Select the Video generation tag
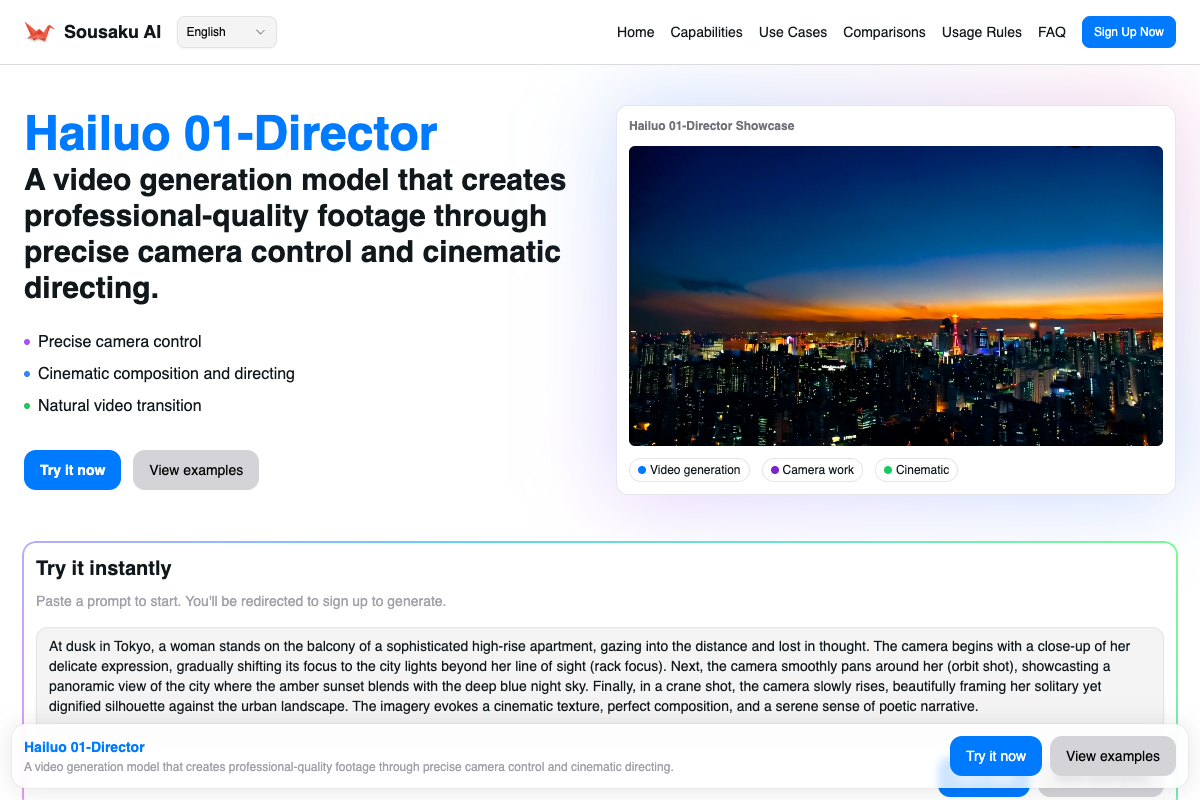The height and width of the screenshot is (800, 1200). 689,470
